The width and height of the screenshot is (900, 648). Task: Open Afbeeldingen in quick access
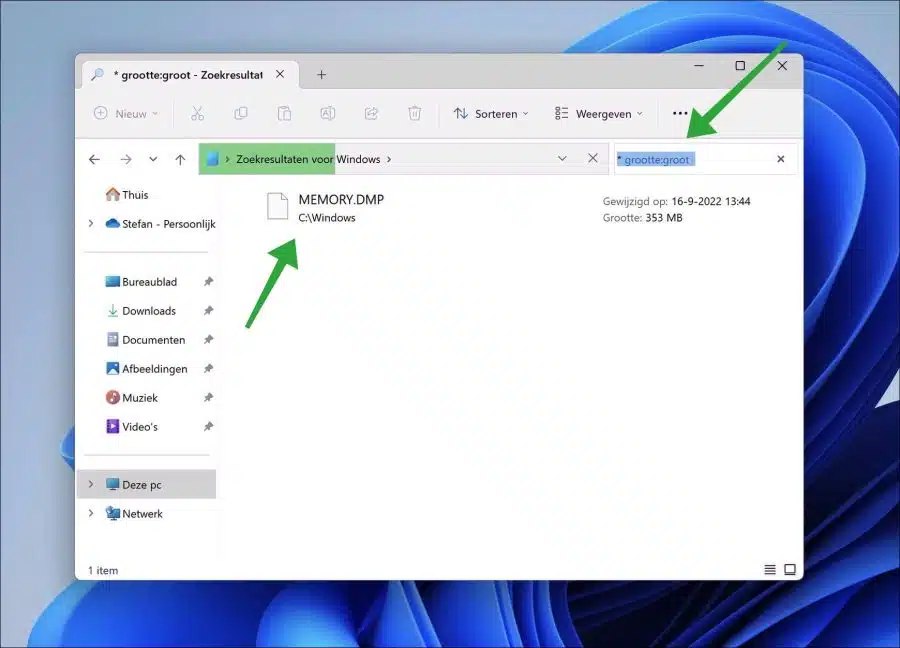point(146,368)
